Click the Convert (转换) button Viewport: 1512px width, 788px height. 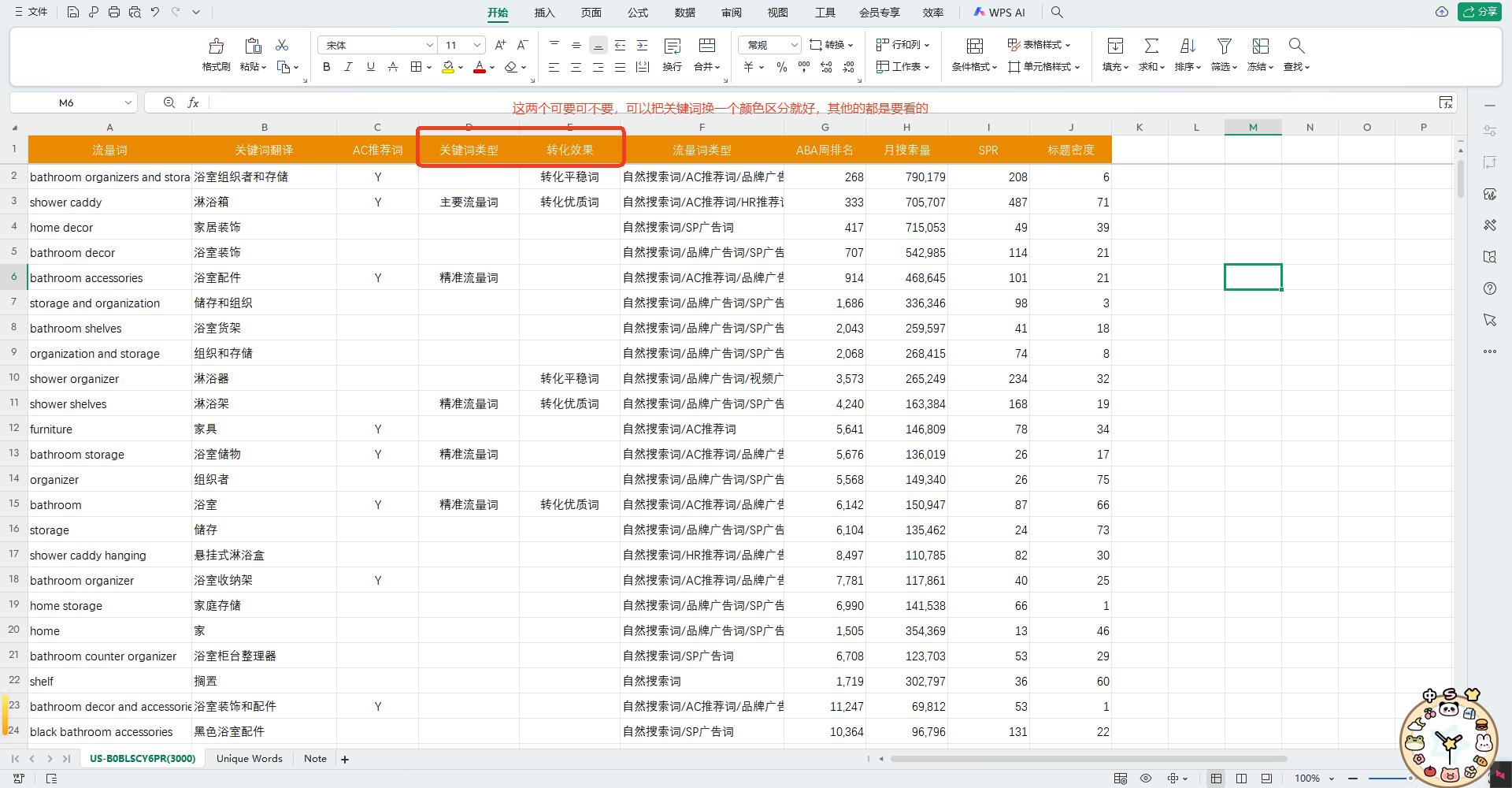[832, 45]
